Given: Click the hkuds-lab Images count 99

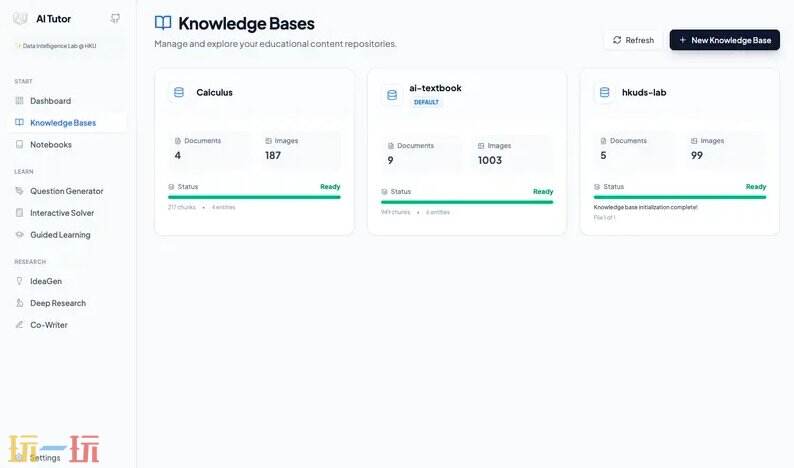Looking at the screenshot, I should coord(697,155).
